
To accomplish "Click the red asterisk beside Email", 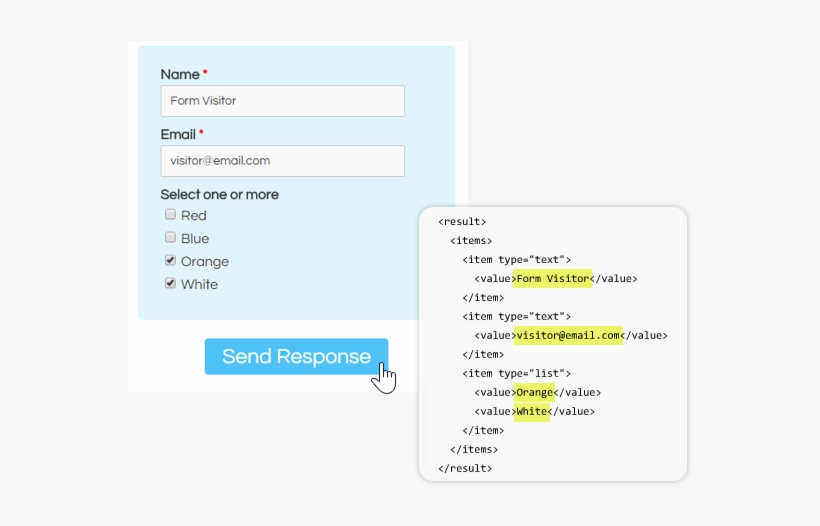I will [x=201, y=133].
